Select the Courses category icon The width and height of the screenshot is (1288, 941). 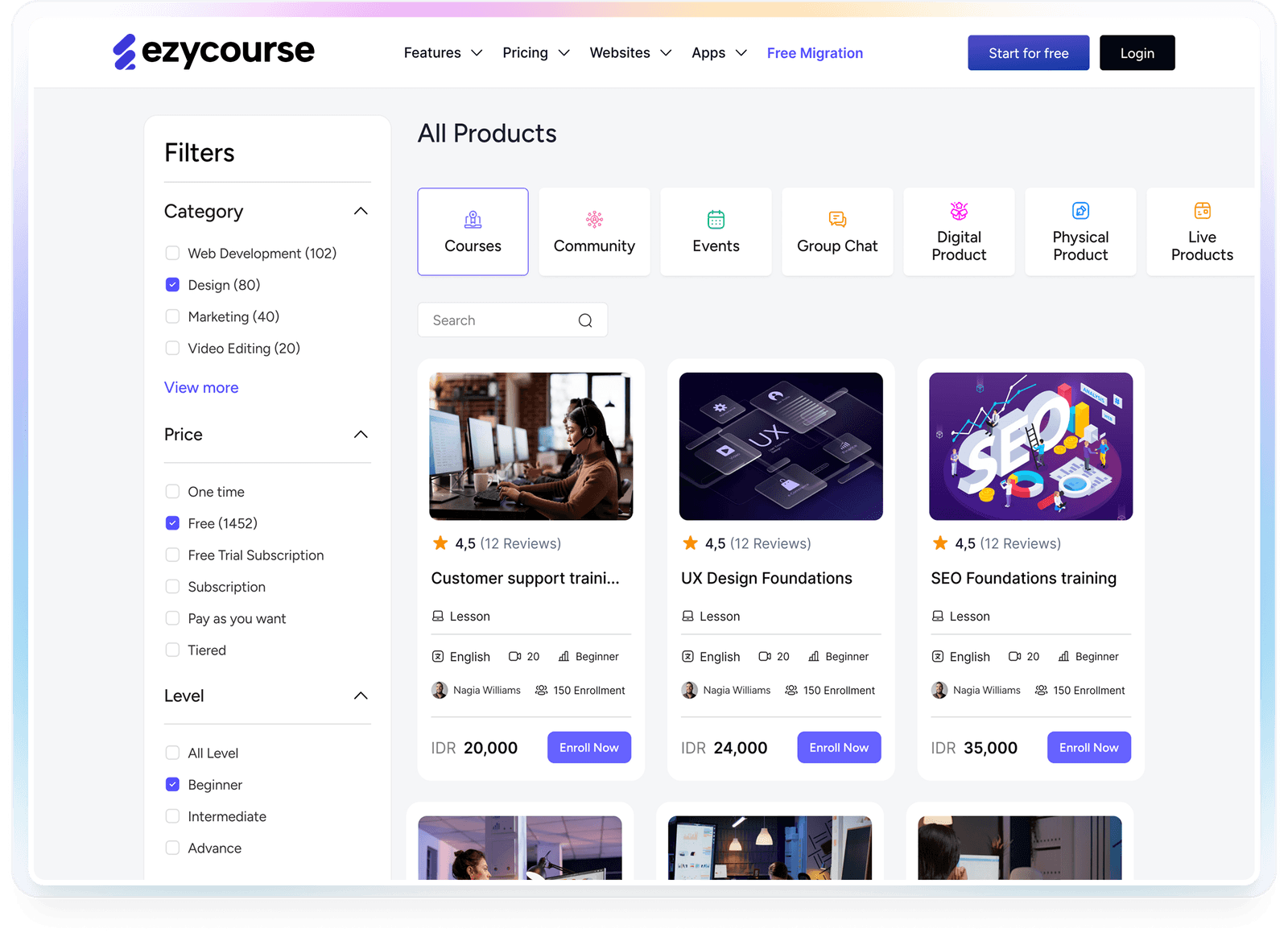pos(473,219)
